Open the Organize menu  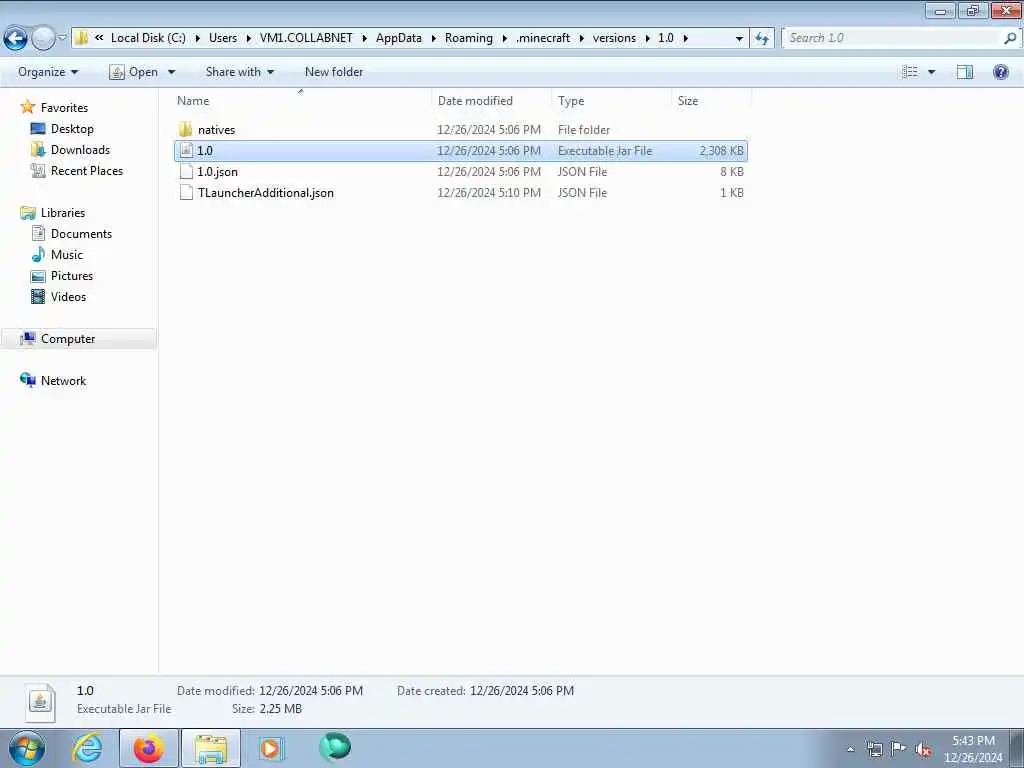pos(48,72)
